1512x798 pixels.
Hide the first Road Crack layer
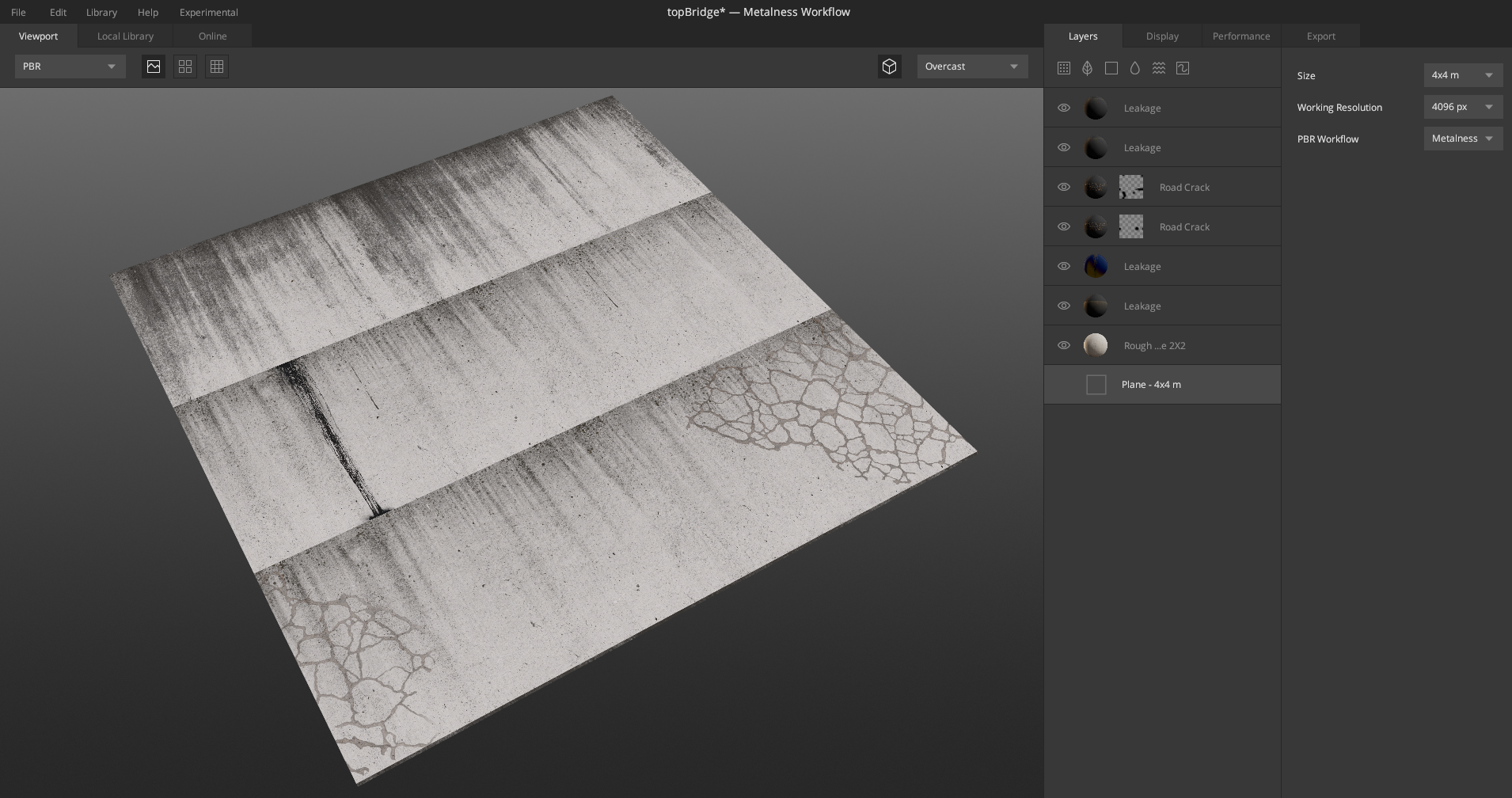coord(1064,187)
